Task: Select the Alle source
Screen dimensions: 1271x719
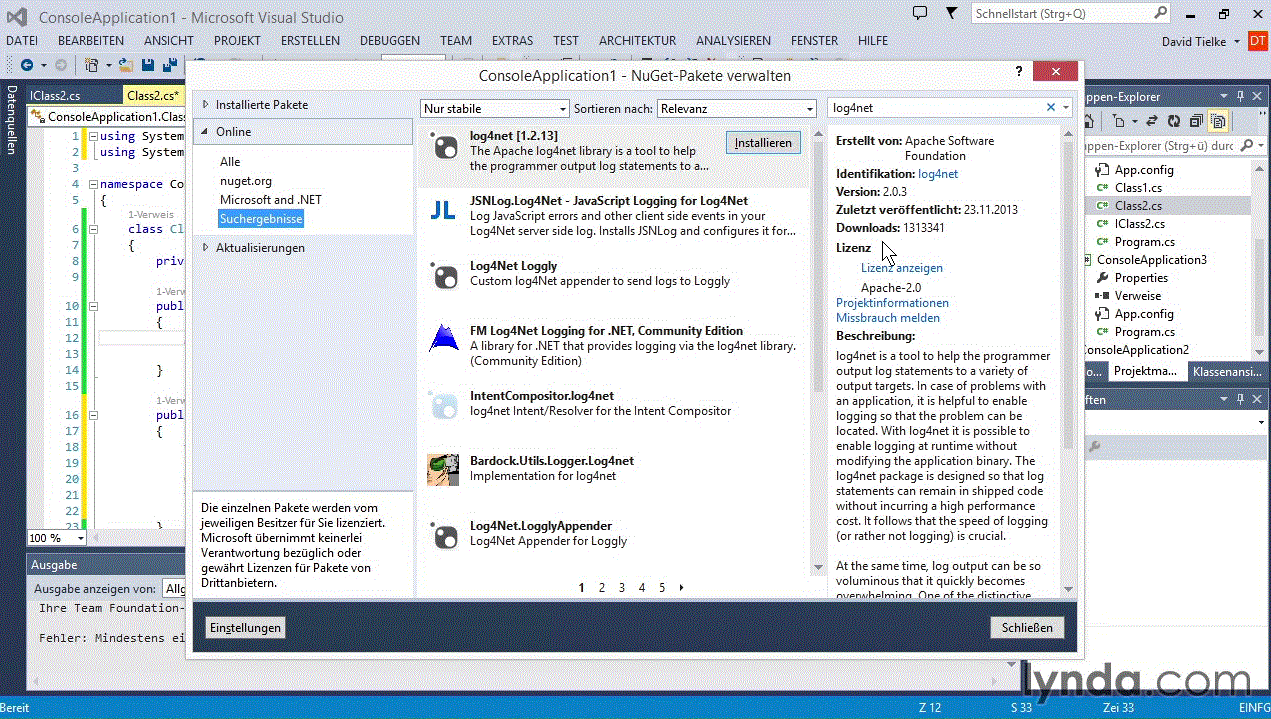Action: 230,162
